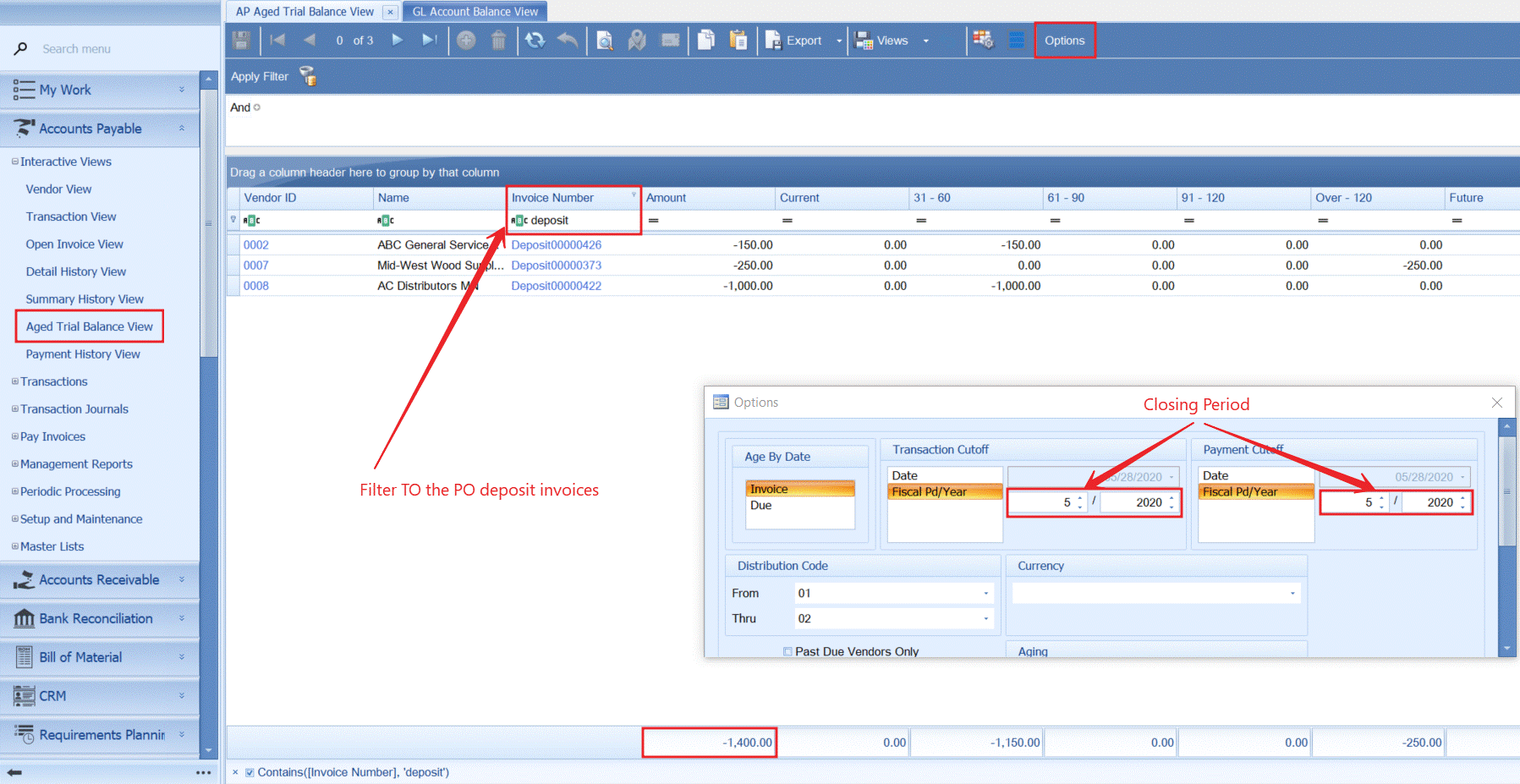Open the Currency dropdown
Screen dimensions: 1520x784
click(x=1292, y=594)
